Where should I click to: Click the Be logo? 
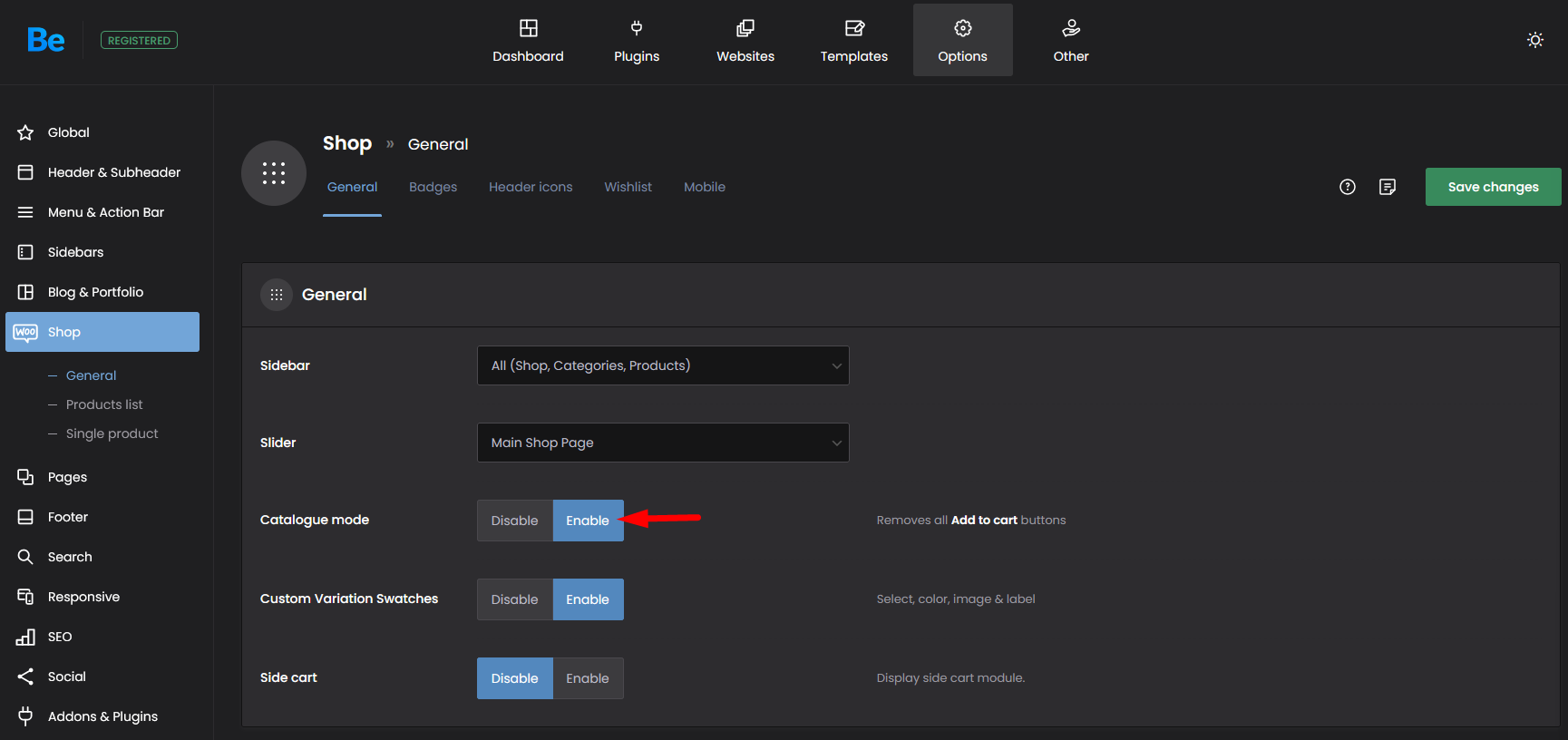coord(45,40)
